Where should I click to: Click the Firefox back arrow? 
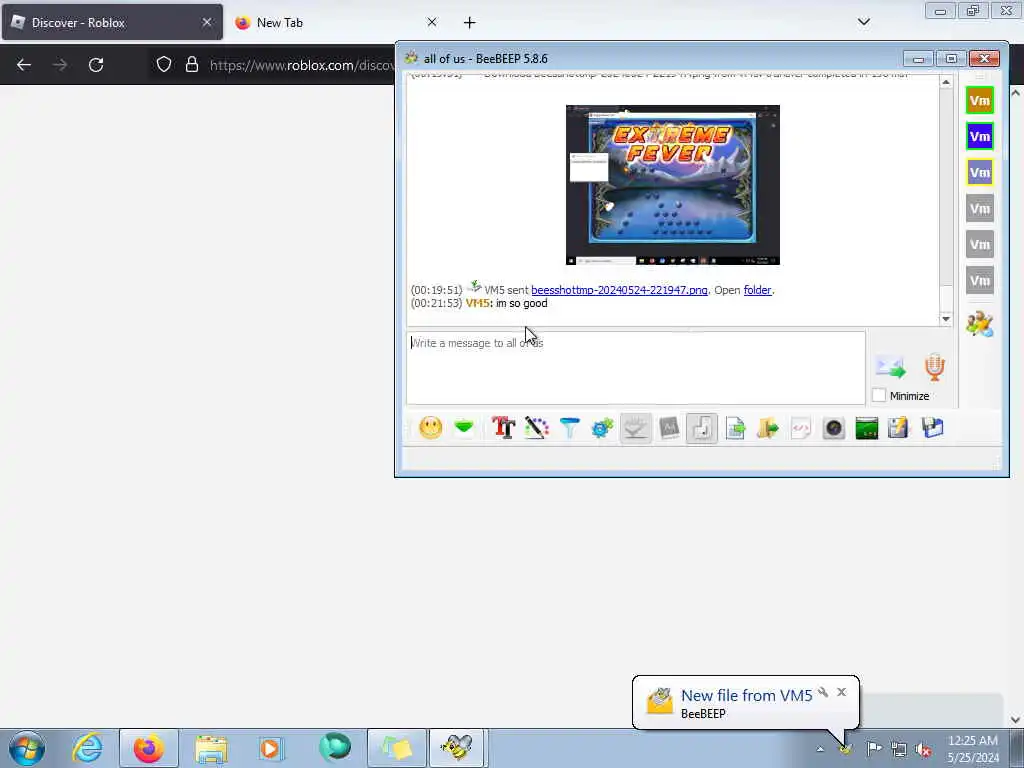[x=24, y=65]
